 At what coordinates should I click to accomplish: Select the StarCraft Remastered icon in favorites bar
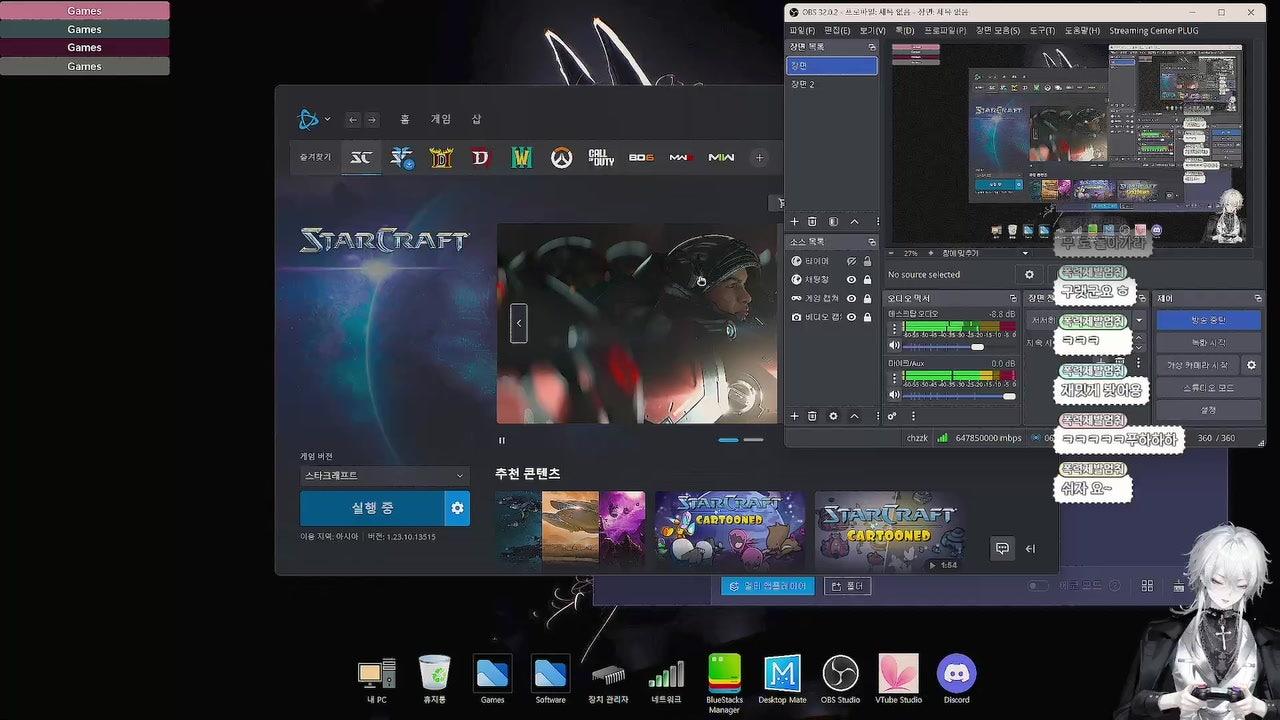[x=361, y=158]
